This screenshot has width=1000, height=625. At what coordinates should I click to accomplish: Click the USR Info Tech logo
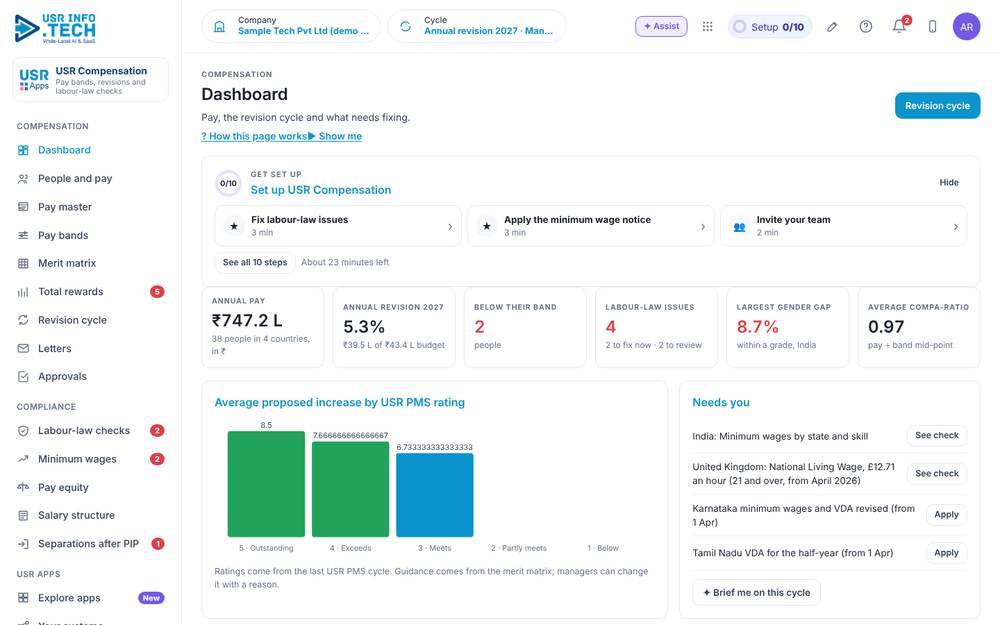click(55, 28)
